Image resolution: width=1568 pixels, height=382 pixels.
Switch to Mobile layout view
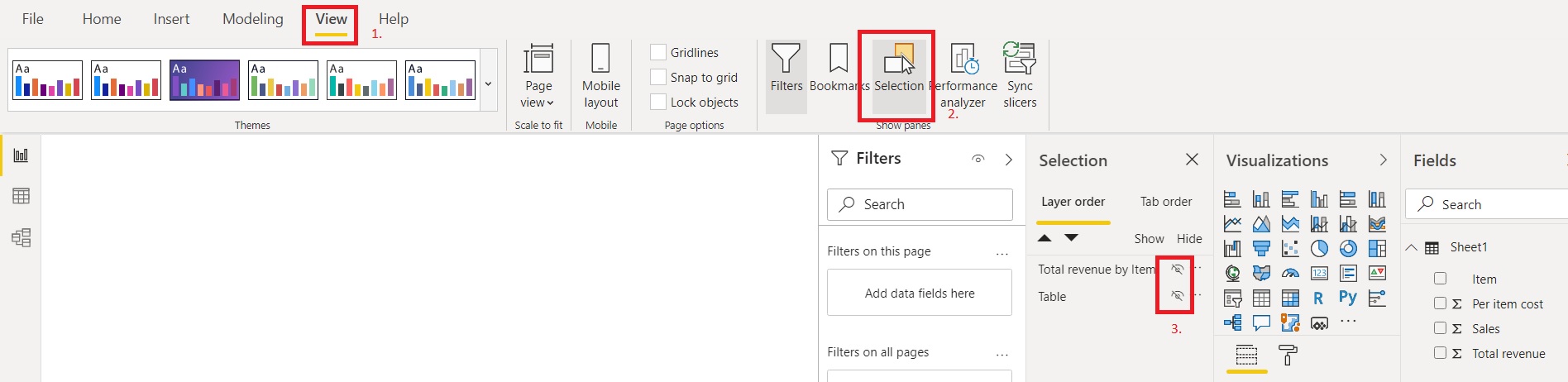pyautogui.click(x=601, y=76)
